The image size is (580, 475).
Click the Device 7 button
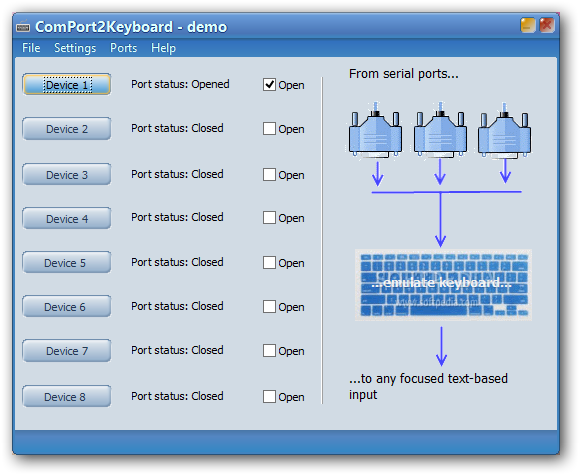point(67,350)
